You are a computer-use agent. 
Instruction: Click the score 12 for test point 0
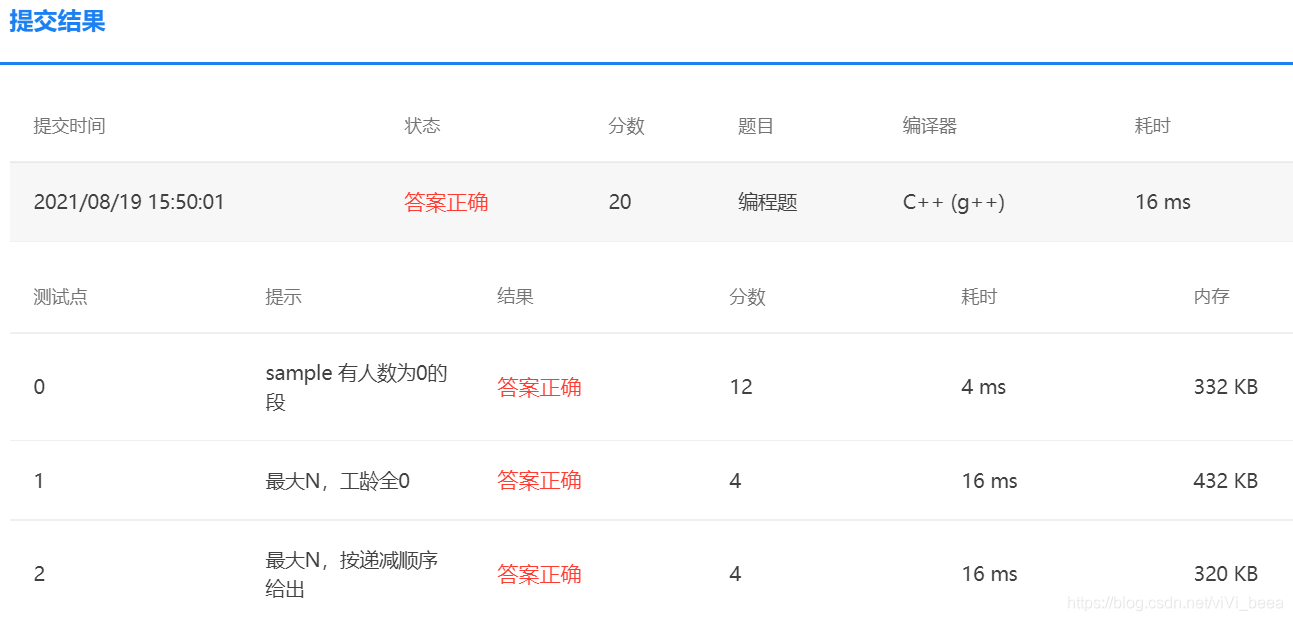[741, 387]
